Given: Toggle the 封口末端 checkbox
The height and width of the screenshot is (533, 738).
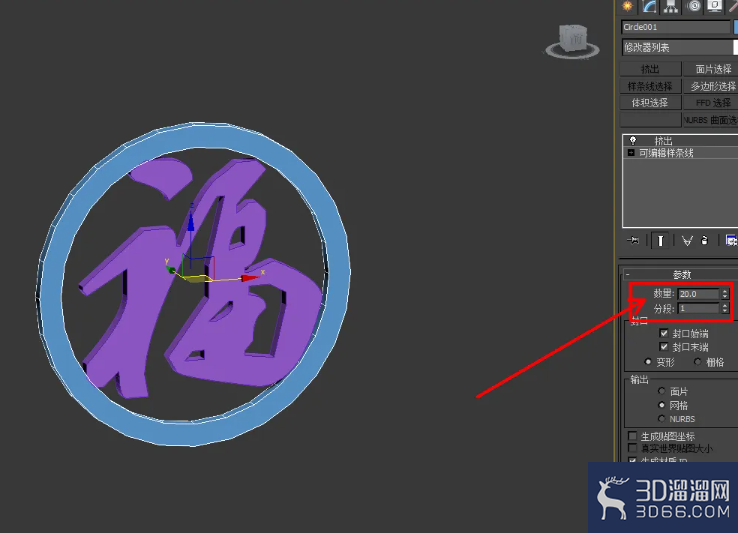Looking at the screenshot, I should click(x=664, y=347).
